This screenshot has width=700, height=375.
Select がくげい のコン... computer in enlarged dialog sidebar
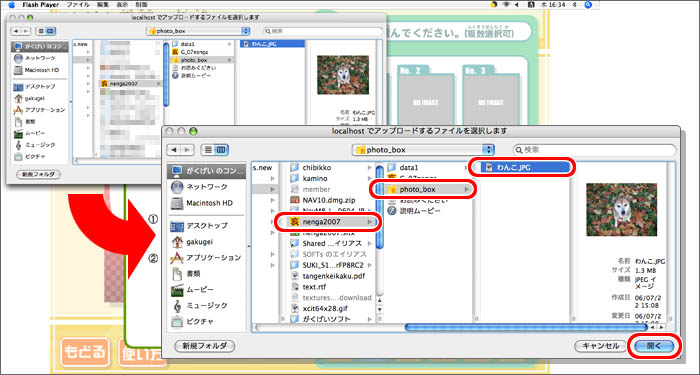(207, 170)
